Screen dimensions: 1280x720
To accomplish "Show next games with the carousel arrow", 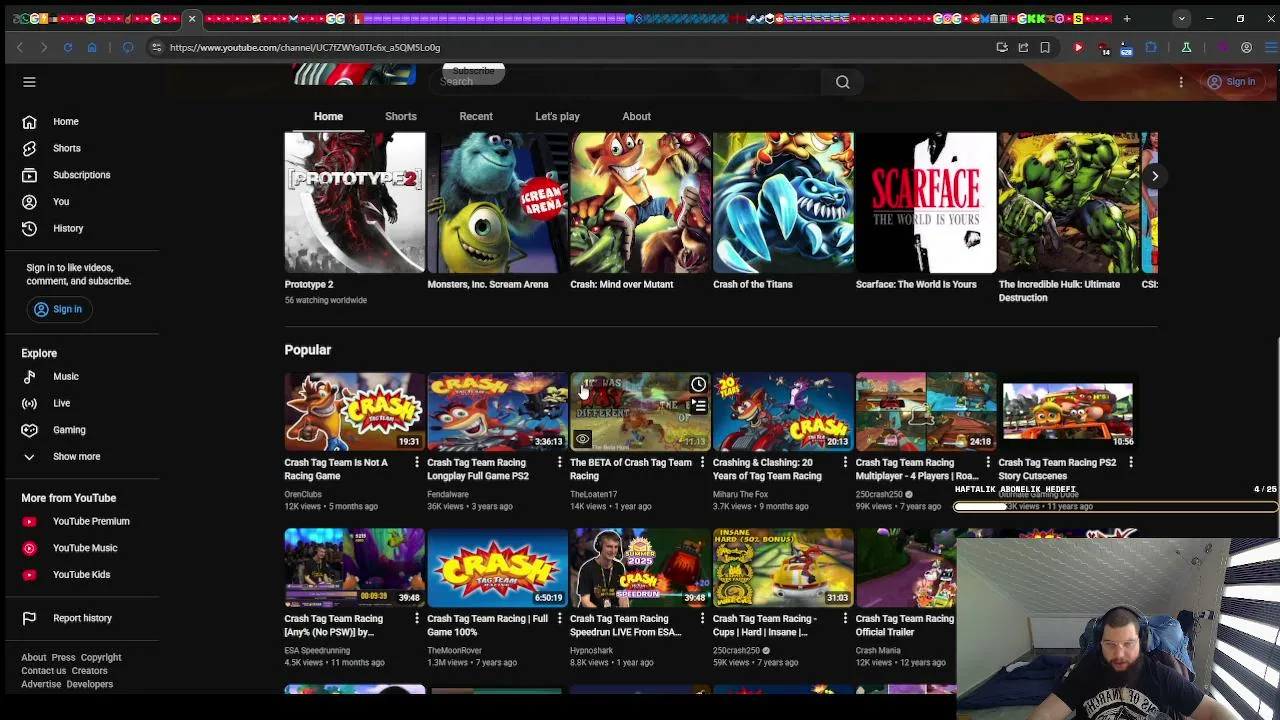I will click(x=1155, y=176).
